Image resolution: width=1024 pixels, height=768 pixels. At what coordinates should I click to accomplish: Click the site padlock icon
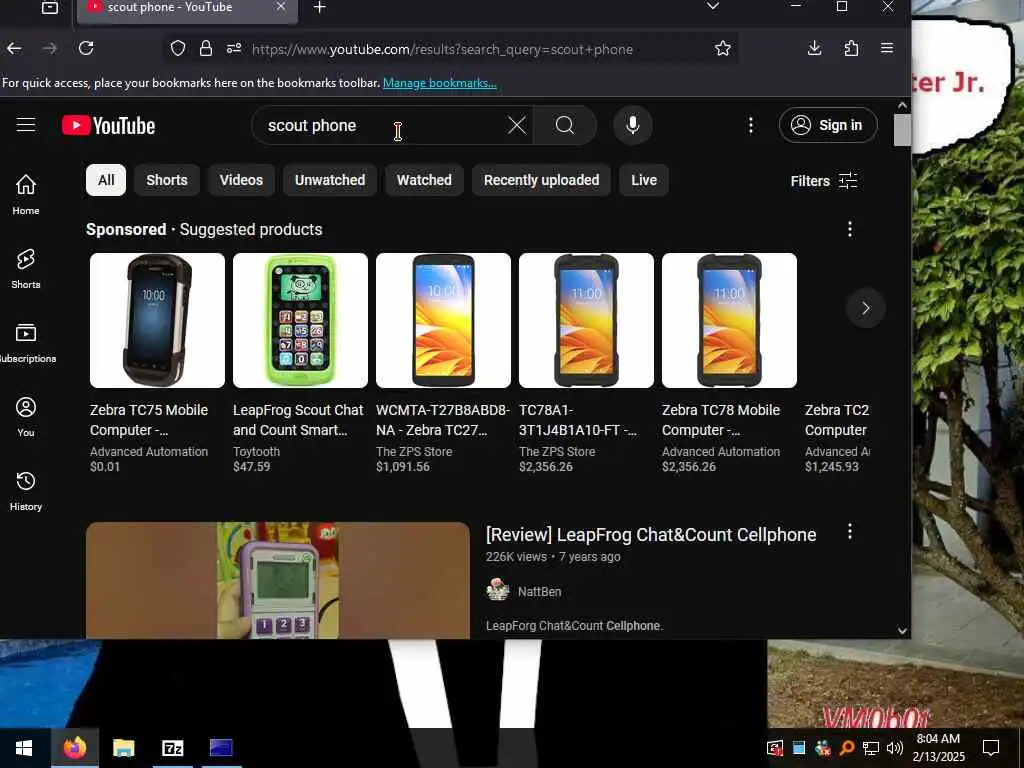point(206,48)
